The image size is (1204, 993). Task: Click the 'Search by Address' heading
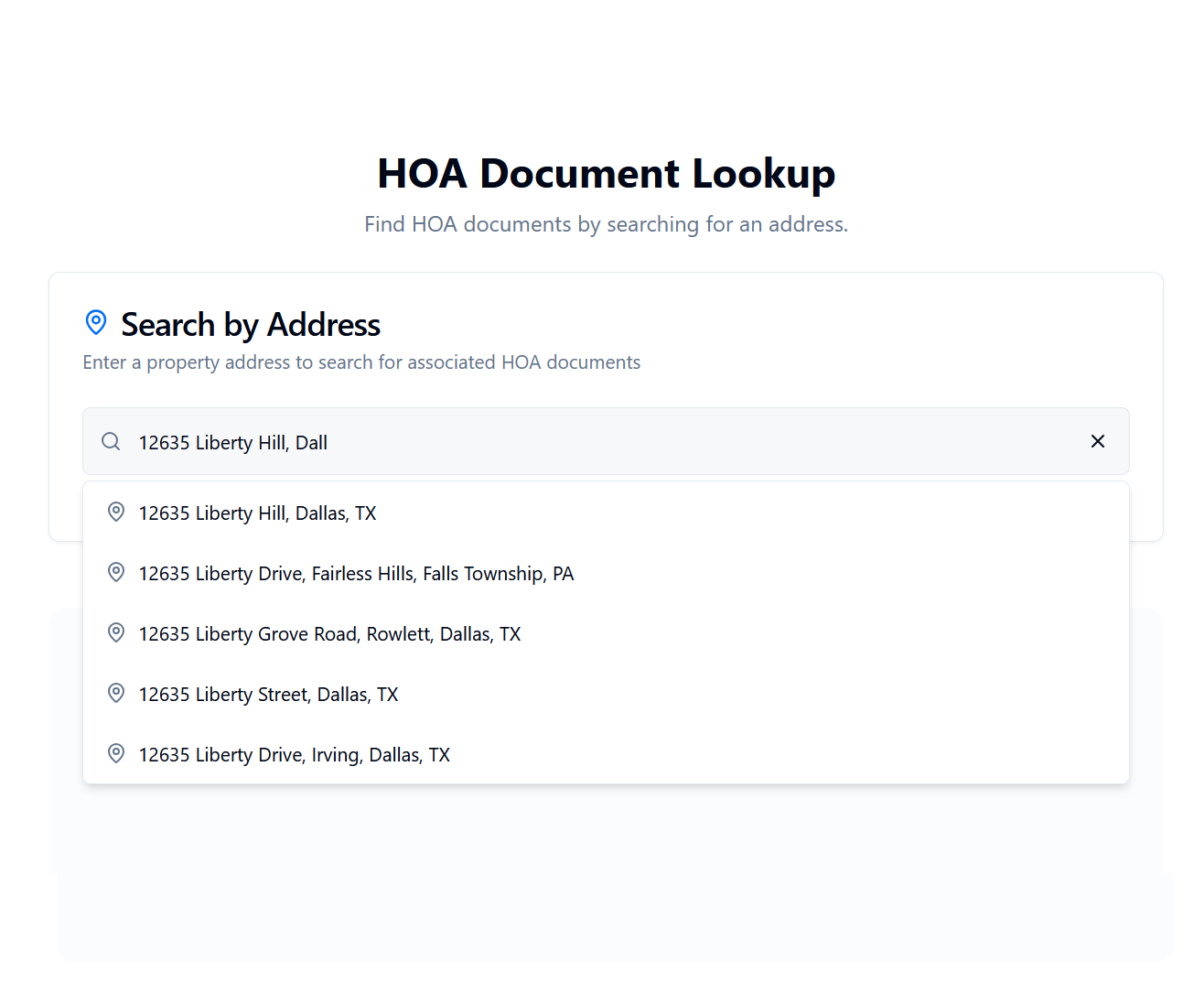point(251,325)
